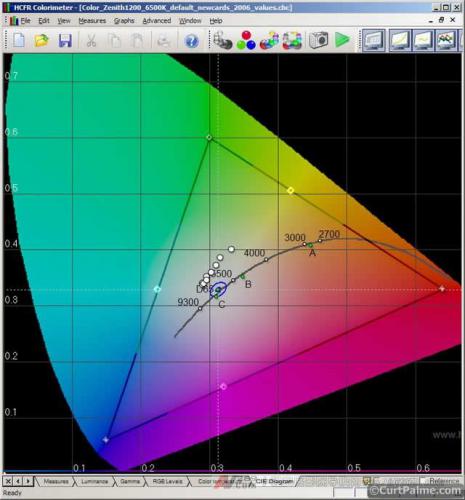Open the Window menu
Image resolution: width=465 pixels, height=500 pixels.
point(190,21)
